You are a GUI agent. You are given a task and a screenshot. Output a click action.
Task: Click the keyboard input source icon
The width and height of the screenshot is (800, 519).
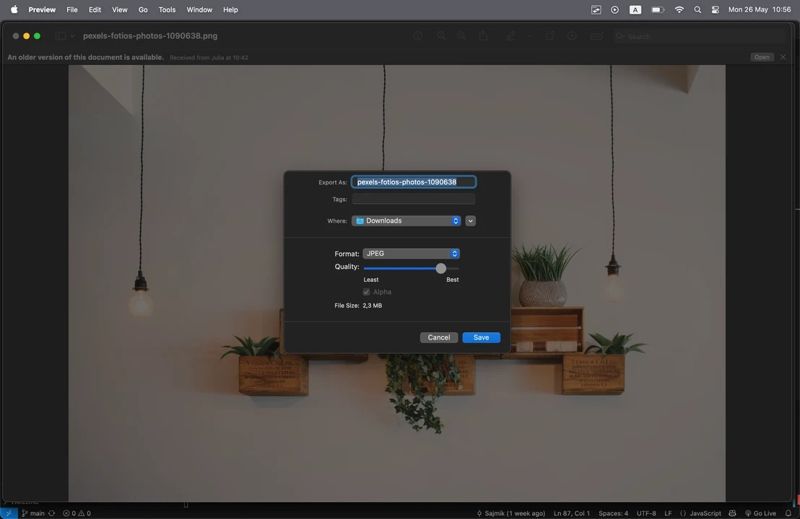point(635,9)
